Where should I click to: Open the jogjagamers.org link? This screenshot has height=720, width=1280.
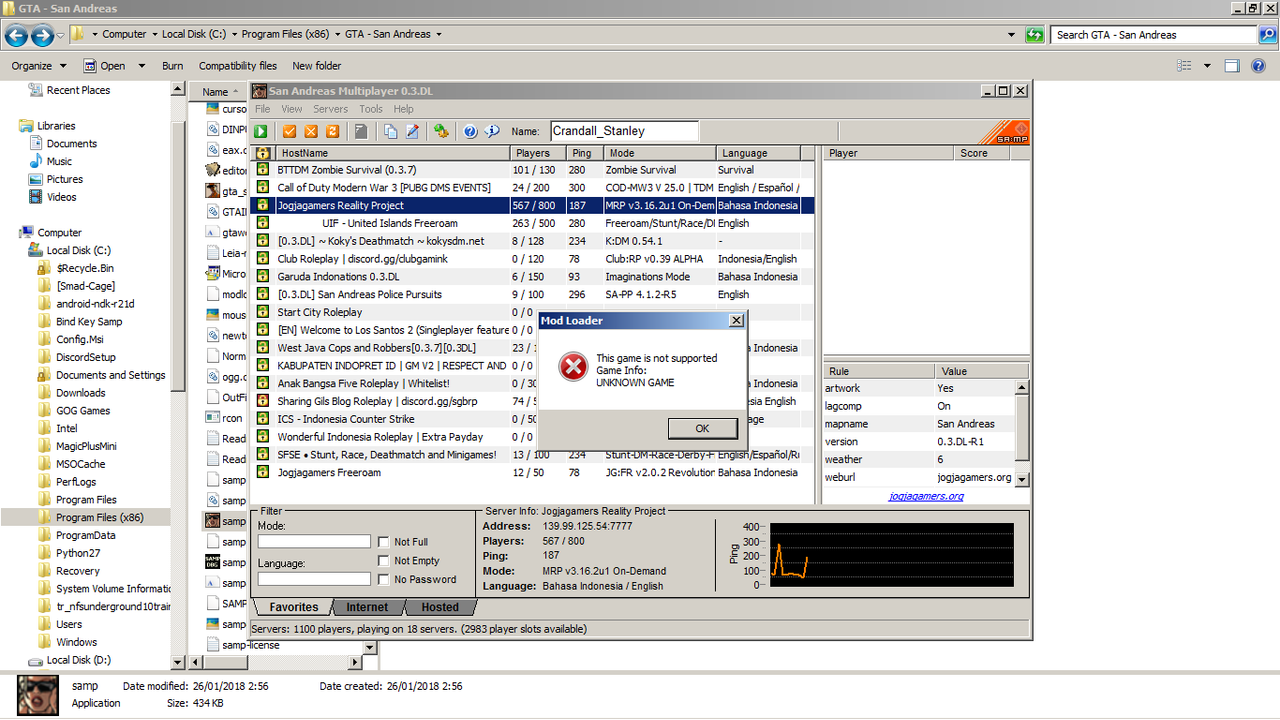927,496
